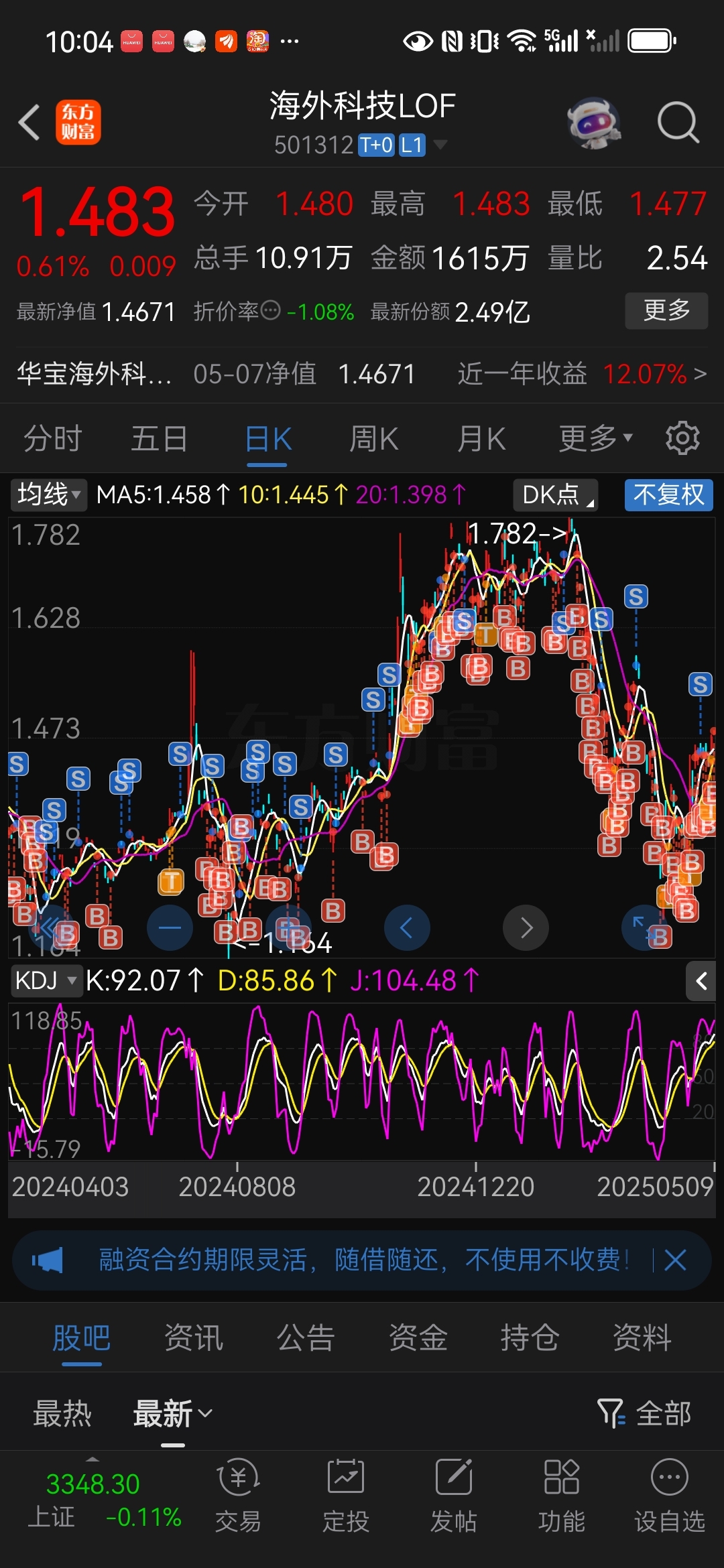Open the DK点 selector

(556, 495)
